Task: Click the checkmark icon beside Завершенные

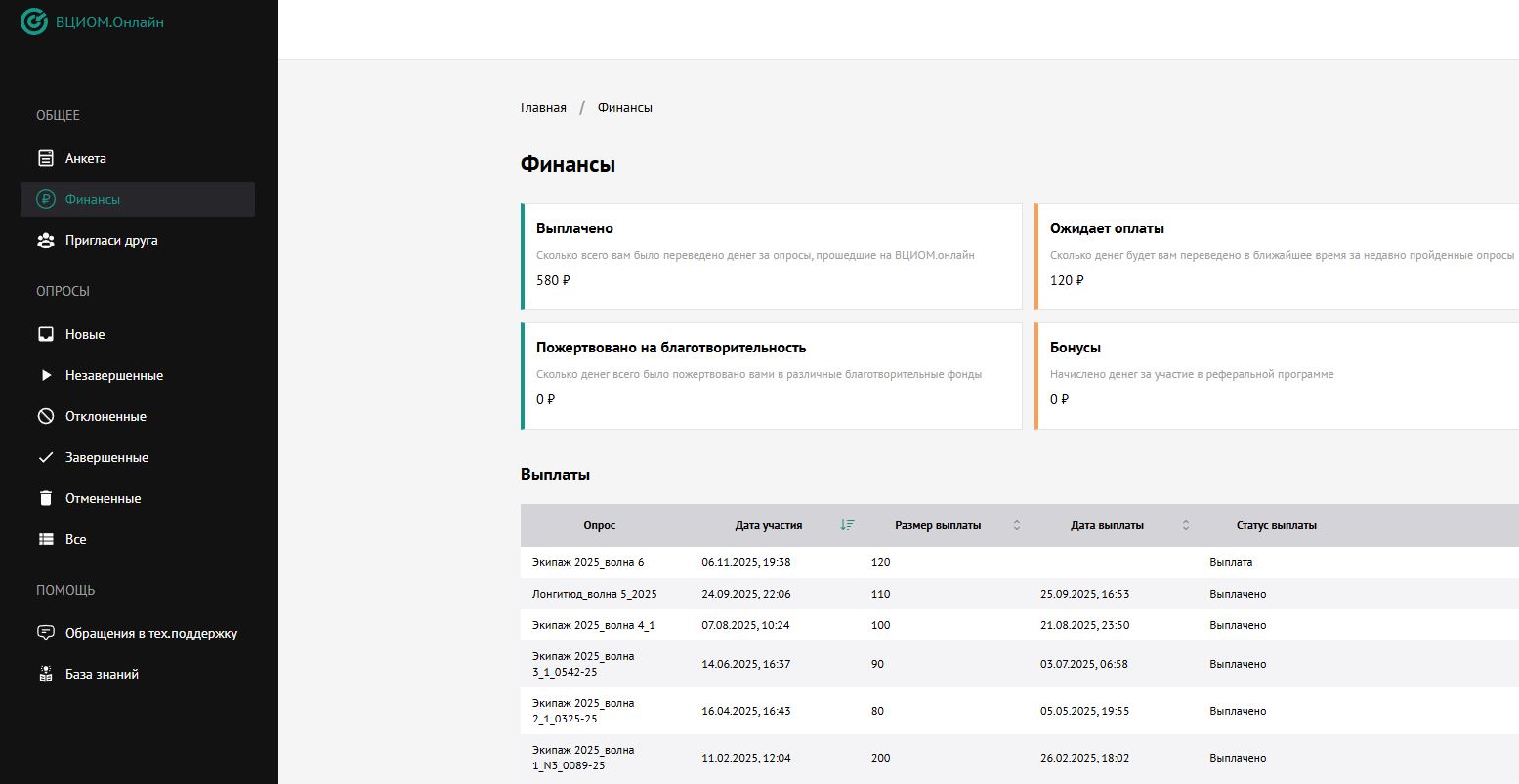Action: pos(45,457)
